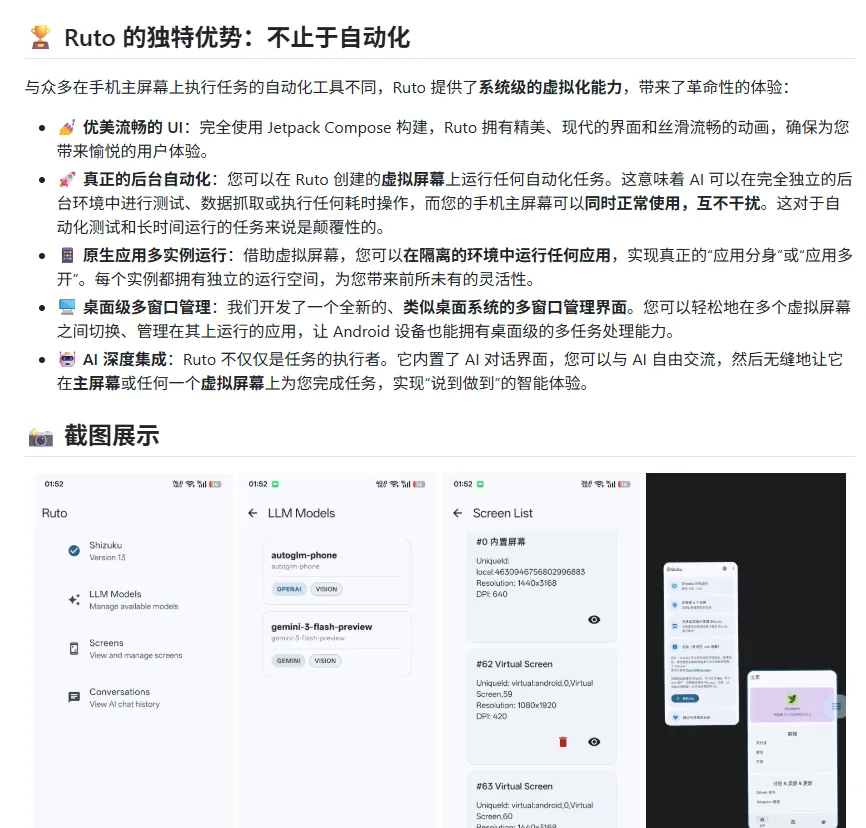
Task: Click the battery icon in Ruto screen status bar
Action: coord(215,484)
